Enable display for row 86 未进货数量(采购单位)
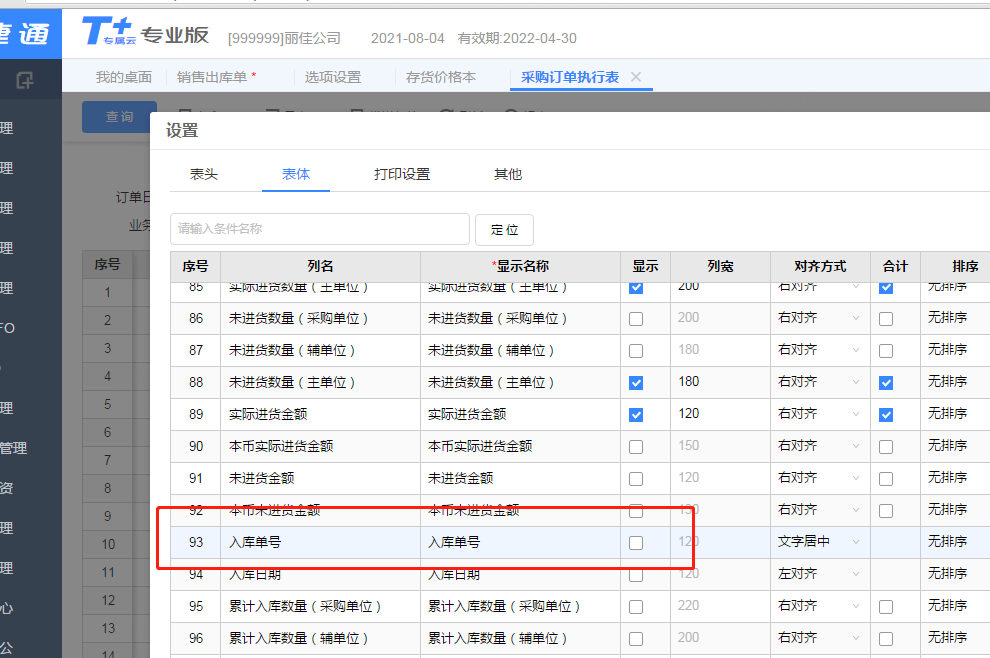This screenshot has height=658, width=990. 636,319
